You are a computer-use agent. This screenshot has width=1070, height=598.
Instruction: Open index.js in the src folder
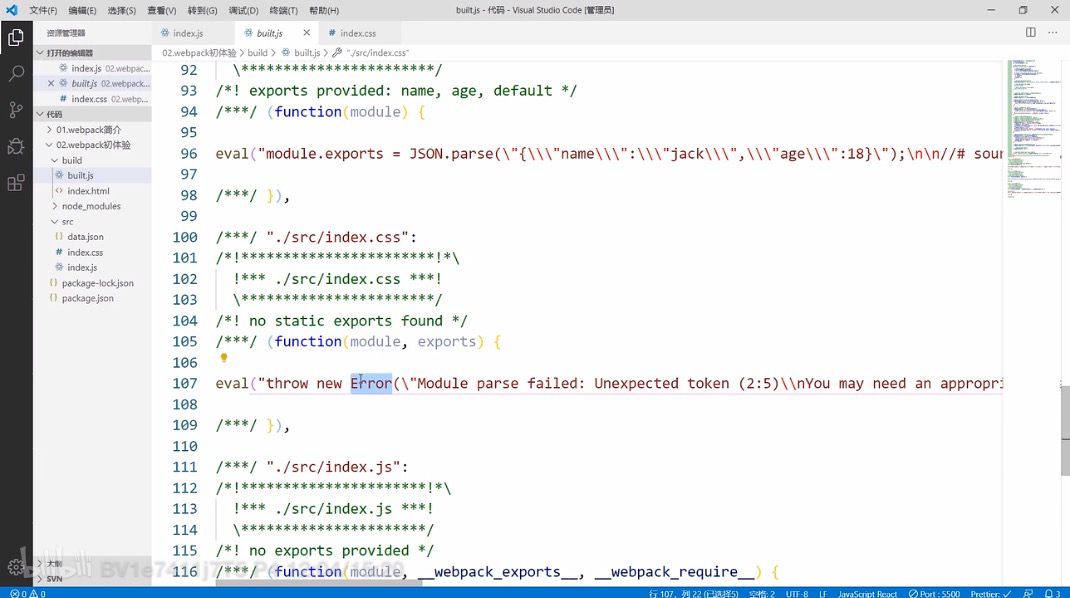[92, 268]
